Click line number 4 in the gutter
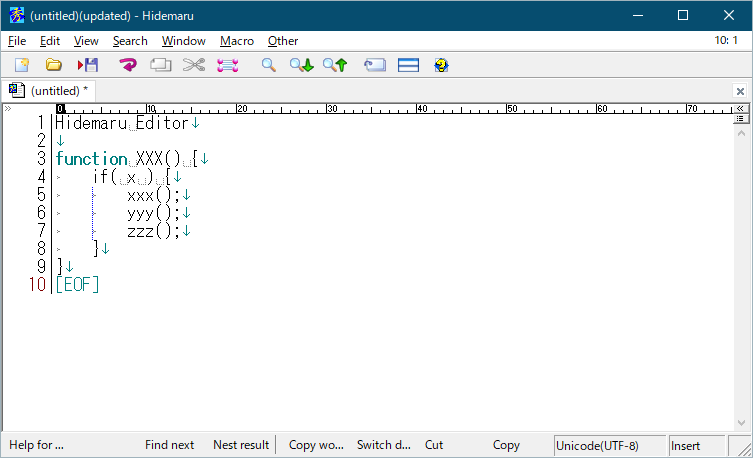753x458 pixels. 41,177
